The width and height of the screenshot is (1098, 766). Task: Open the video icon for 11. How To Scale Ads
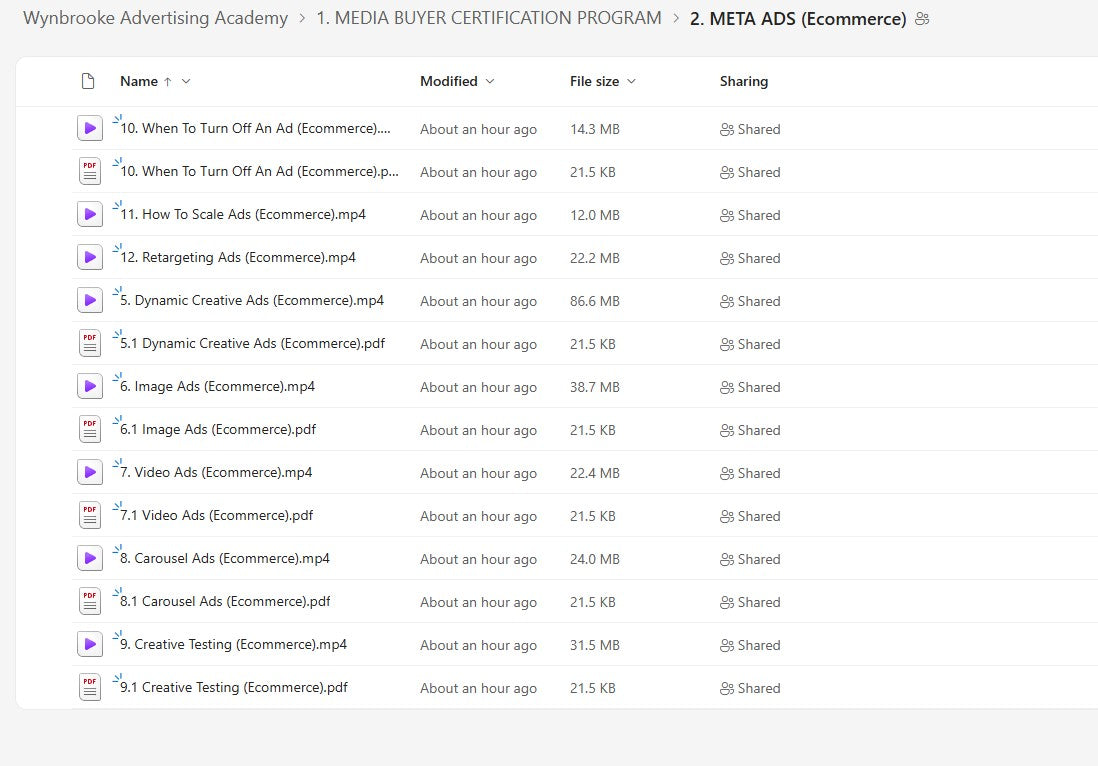[x=90, y=213]
